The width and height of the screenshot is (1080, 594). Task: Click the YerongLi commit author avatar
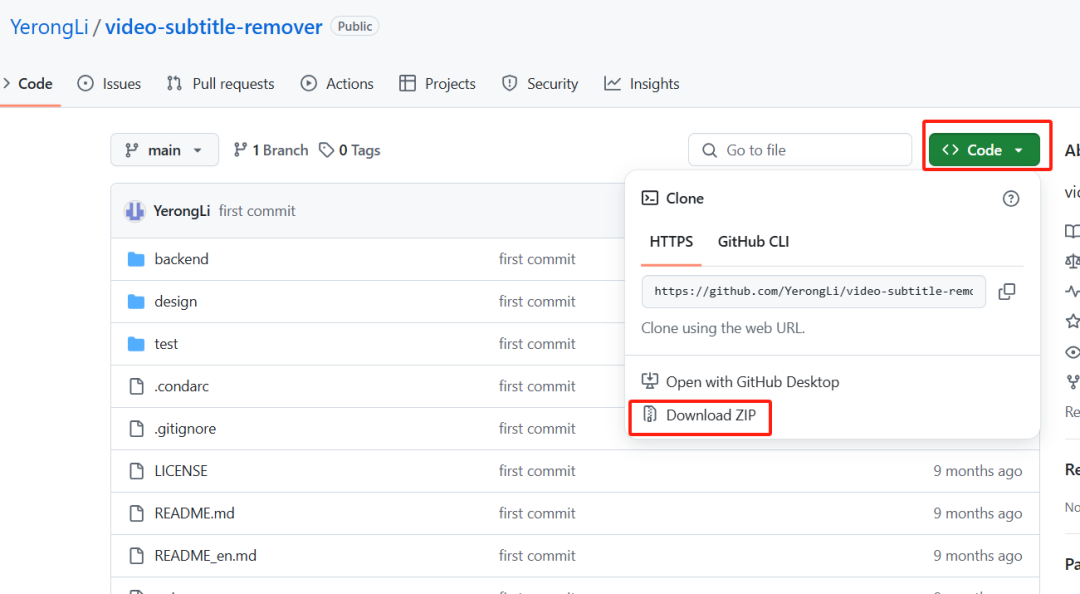tap(134, 211)
